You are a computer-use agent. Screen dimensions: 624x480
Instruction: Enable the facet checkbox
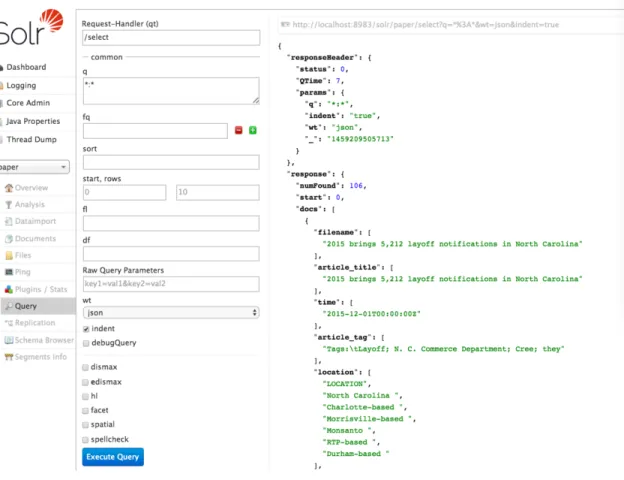85,411
